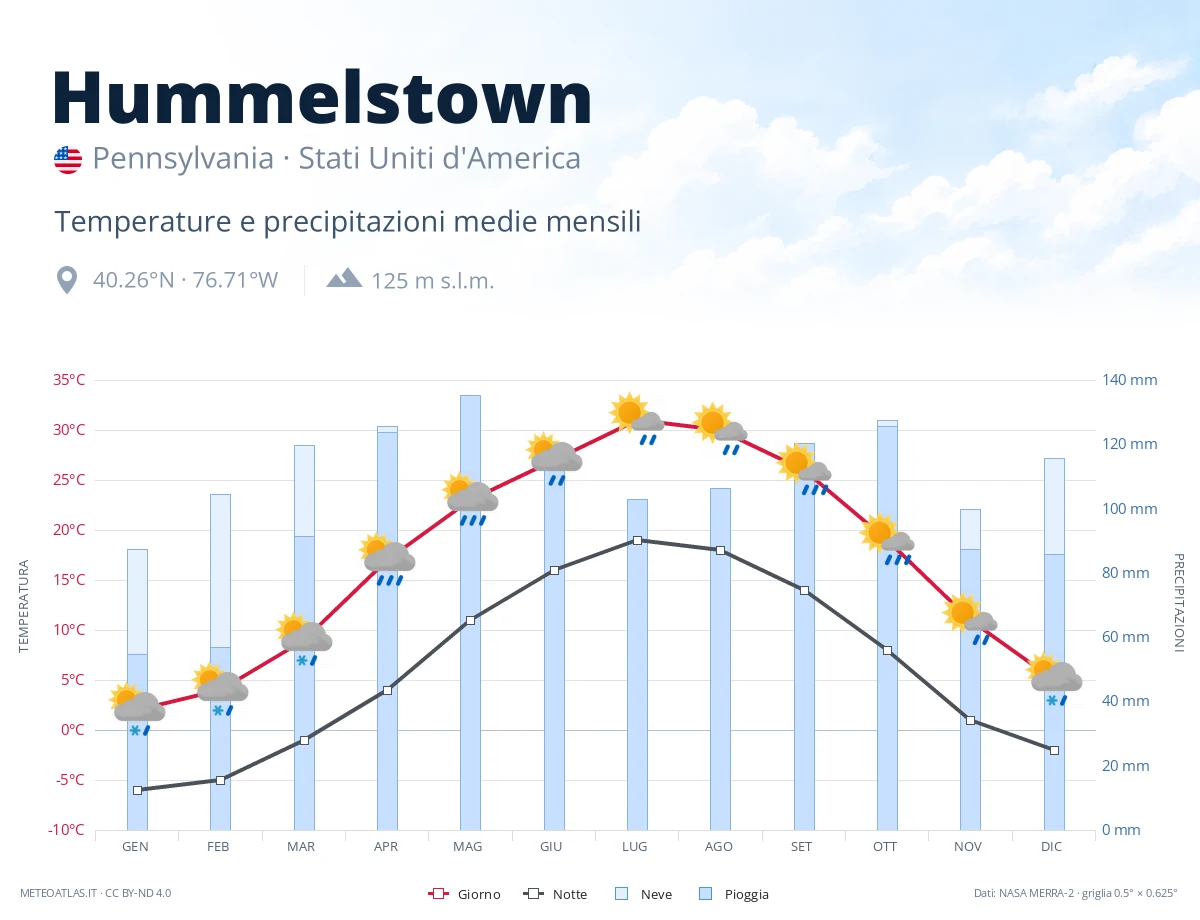1200x920 pixels.
Task: Click the APR night temperature point
Action: 387,690
